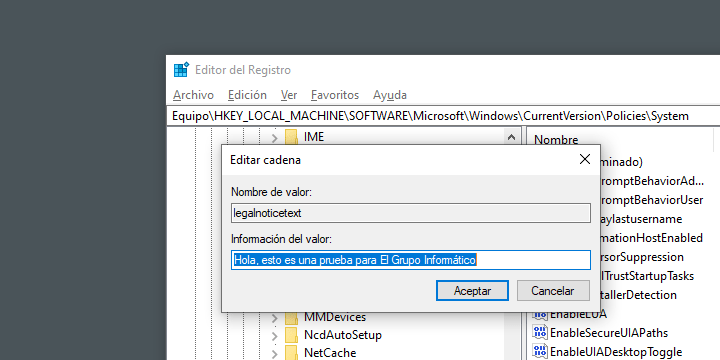The height and width of the screenshot is (360, 720).
Task: Select the IME folder icon
Action: pyautogui.click(x=292, y=137)
